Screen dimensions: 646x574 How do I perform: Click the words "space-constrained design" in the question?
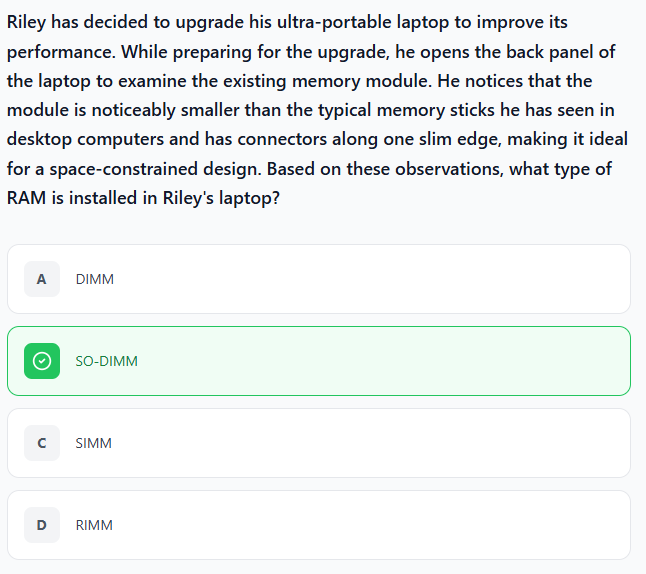pyautogui.click(x=155, y=169)
